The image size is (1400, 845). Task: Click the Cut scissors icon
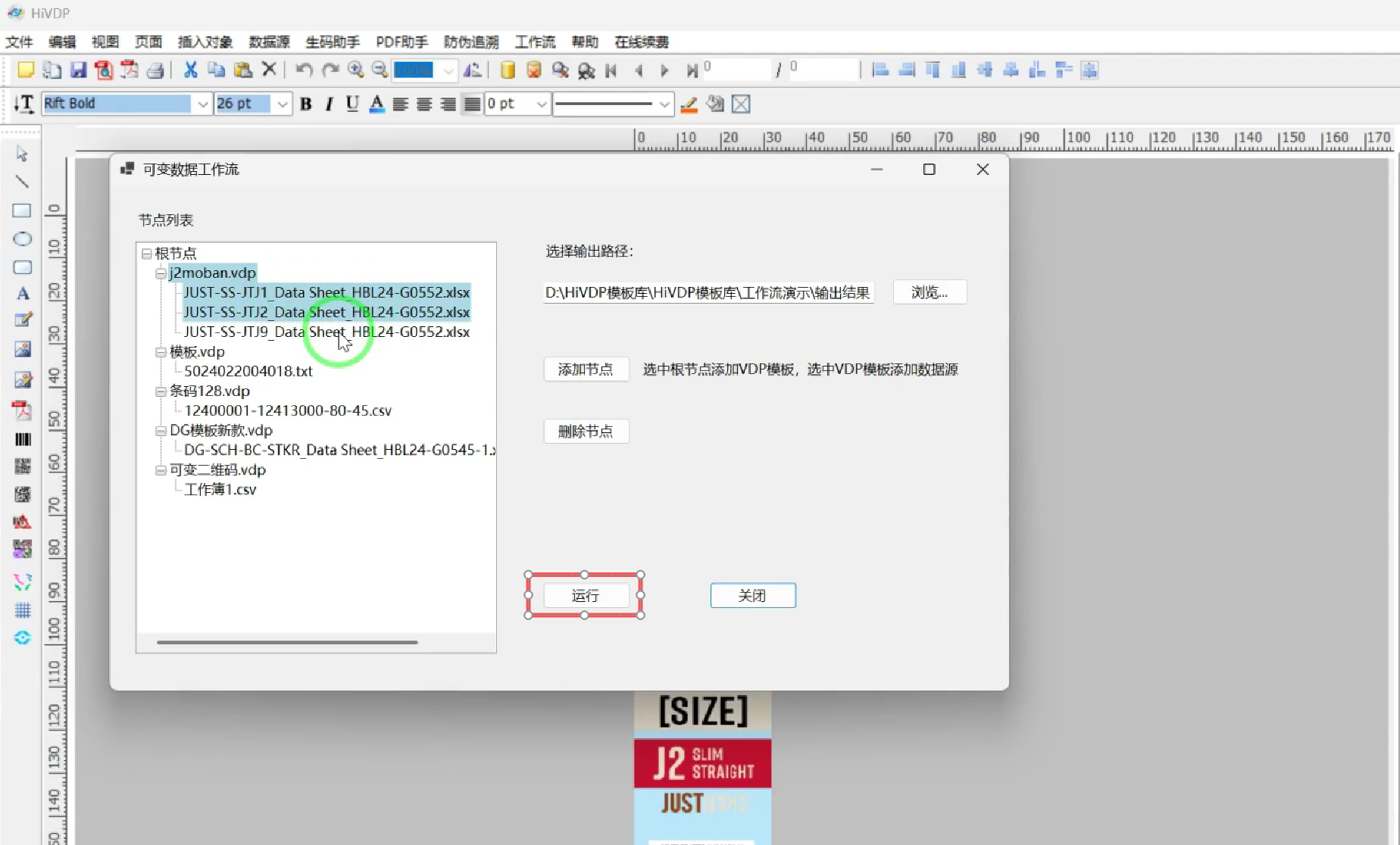[190, 70]
